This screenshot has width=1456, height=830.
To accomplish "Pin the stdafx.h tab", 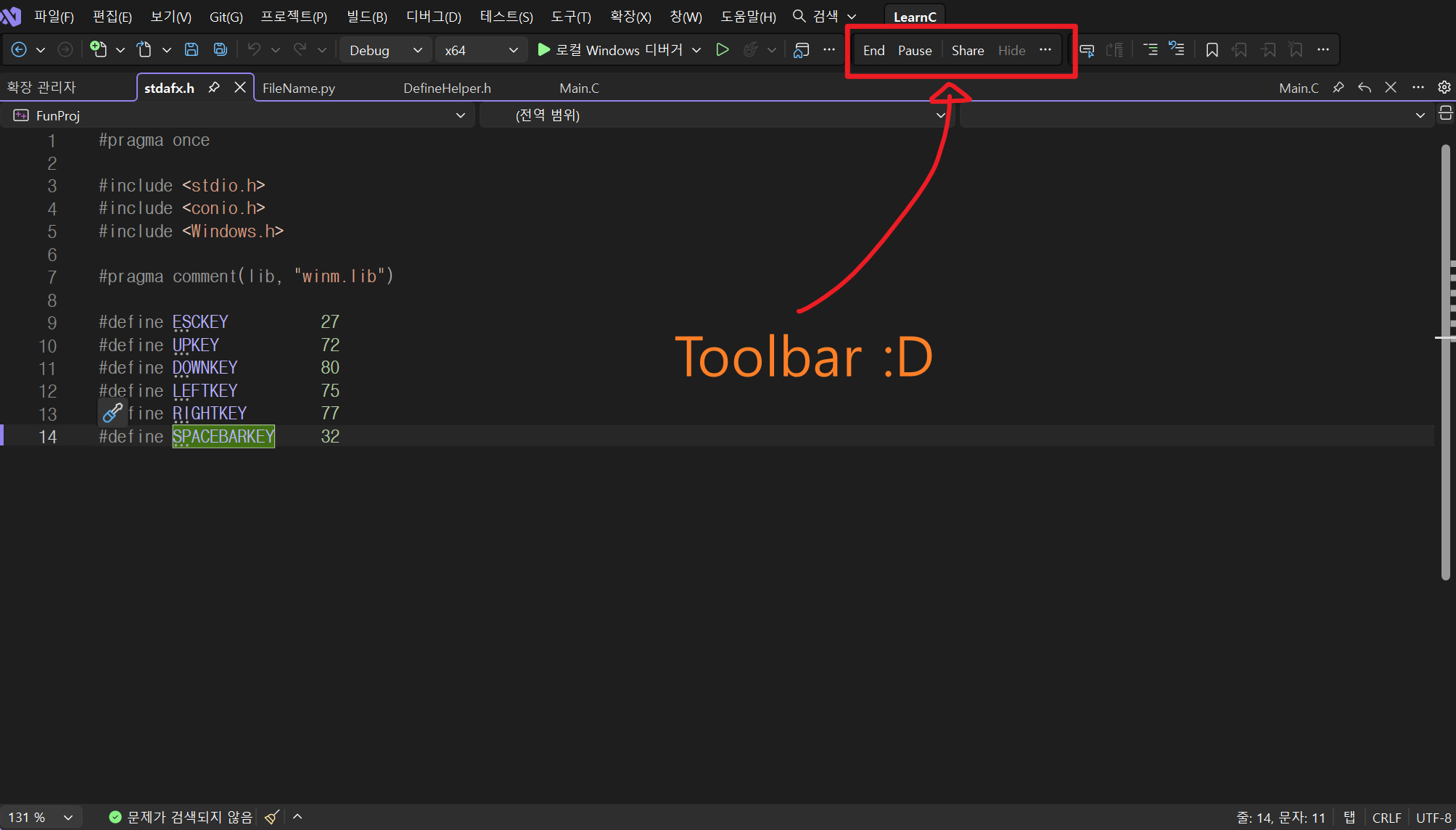I will click(214, 88).
